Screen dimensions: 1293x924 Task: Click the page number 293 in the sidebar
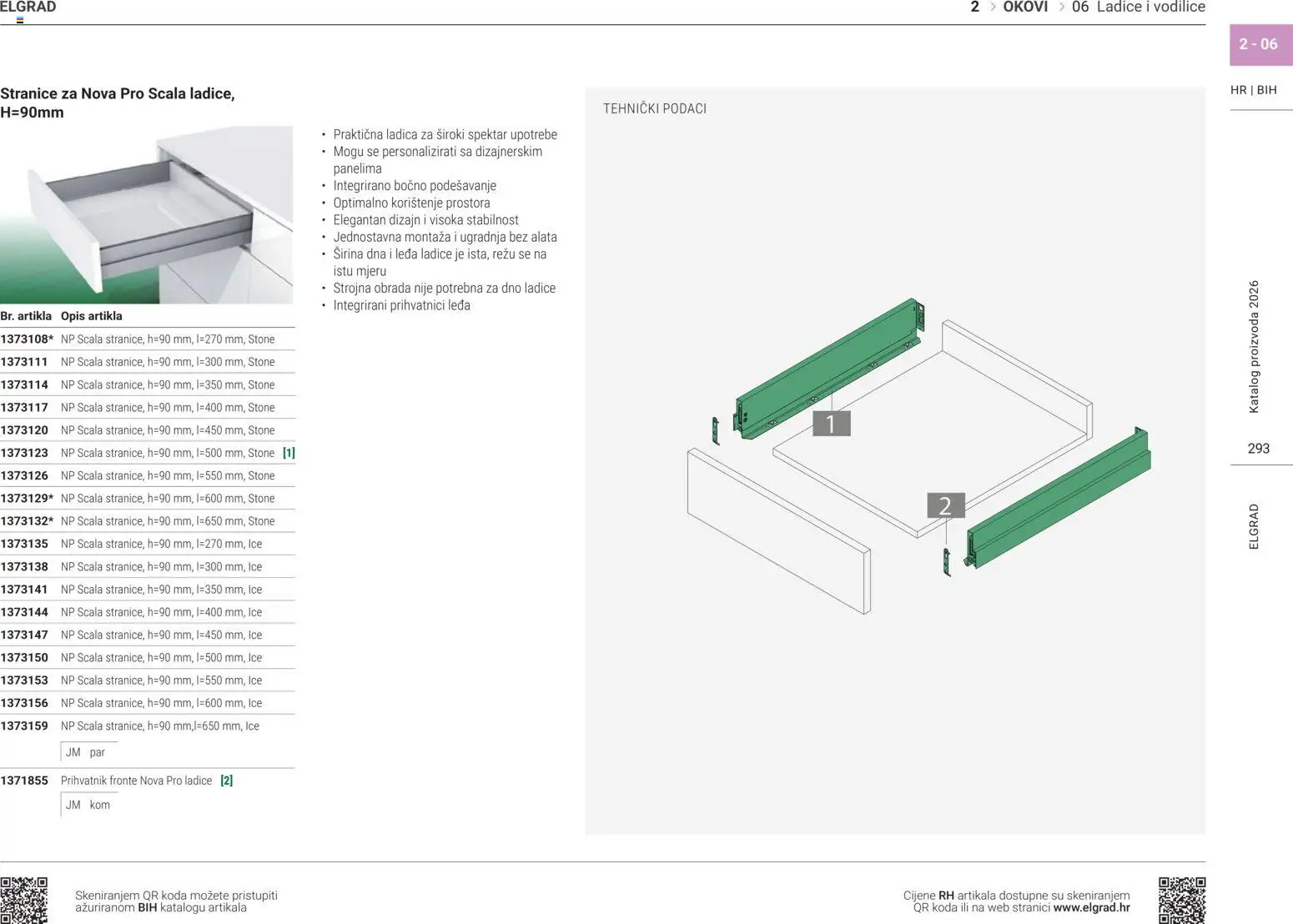pyautogui.click(x=1259, y=448)
